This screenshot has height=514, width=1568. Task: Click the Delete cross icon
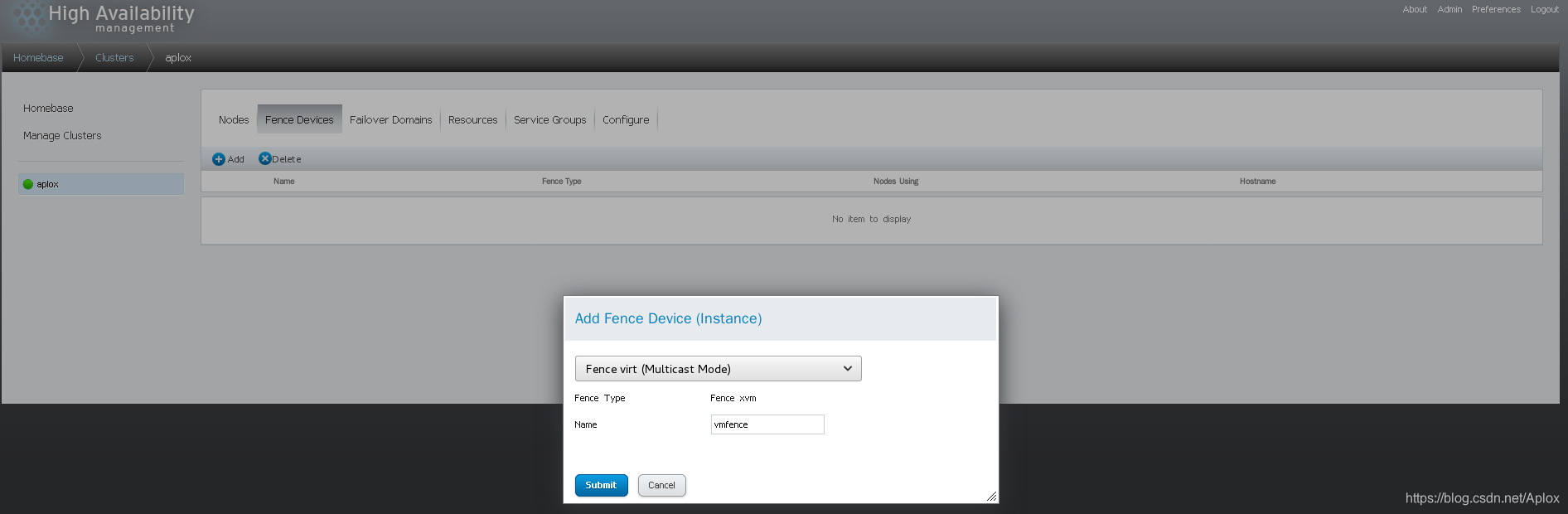coord(265,158)
